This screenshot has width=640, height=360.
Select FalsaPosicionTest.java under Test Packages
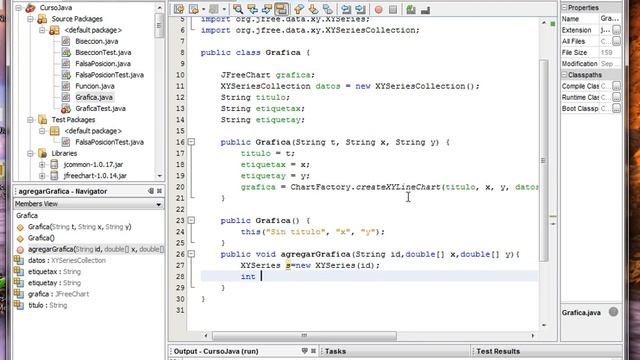click(x=109, y=142)
